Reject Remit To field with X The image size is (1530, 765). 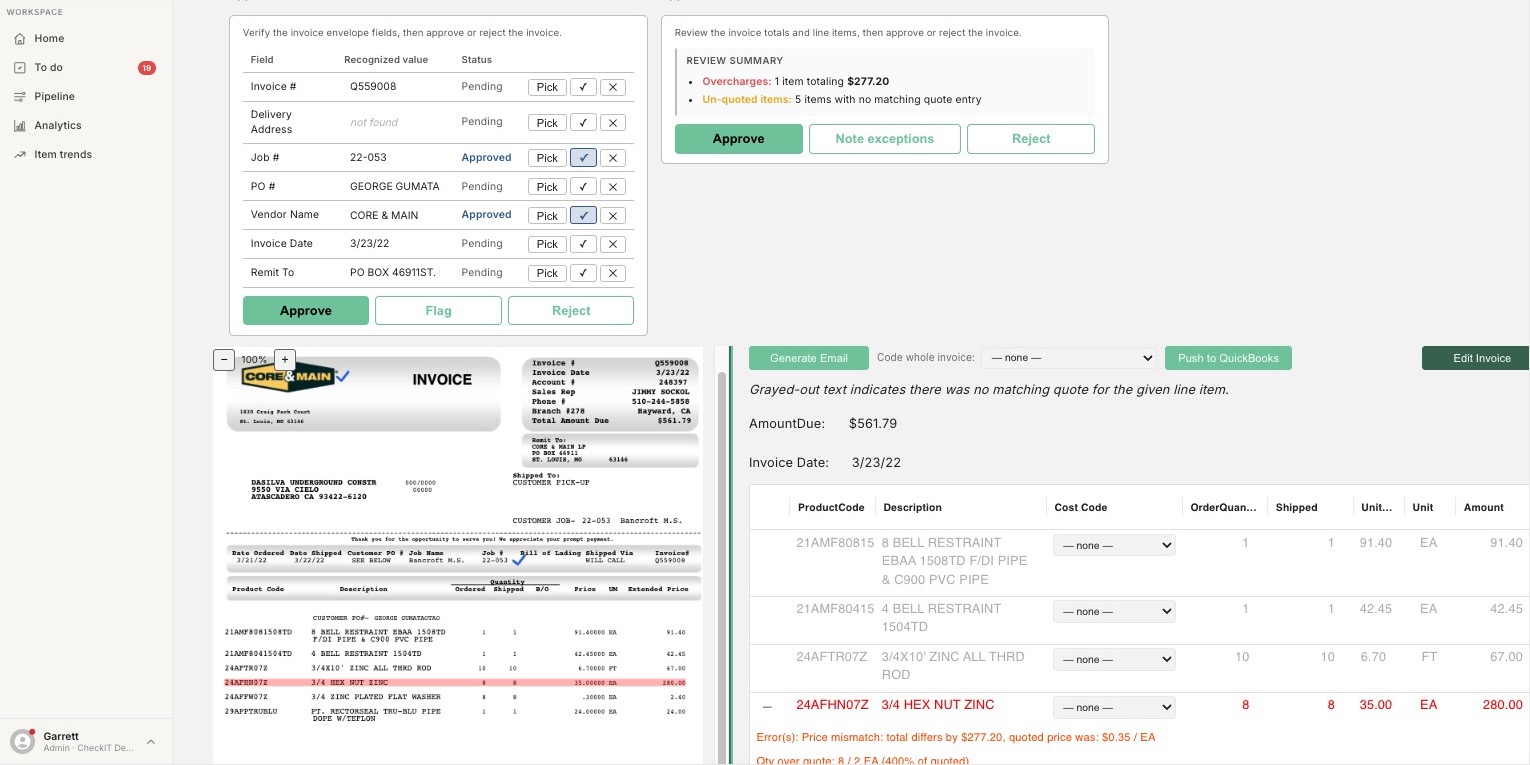[613, 273]
